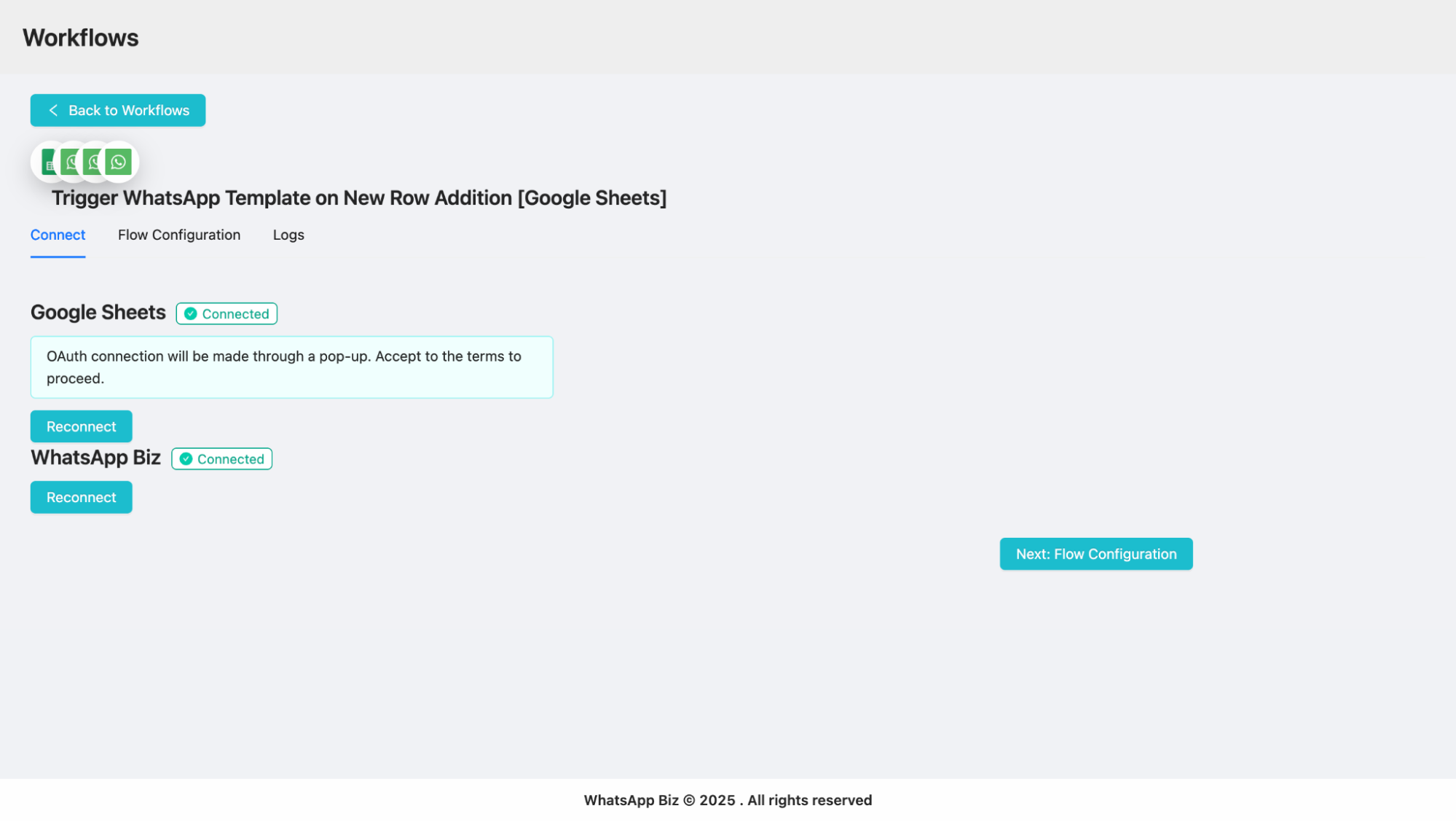
Task: Reconnect the Google Sheets account
Action: [x=81, y=426]
